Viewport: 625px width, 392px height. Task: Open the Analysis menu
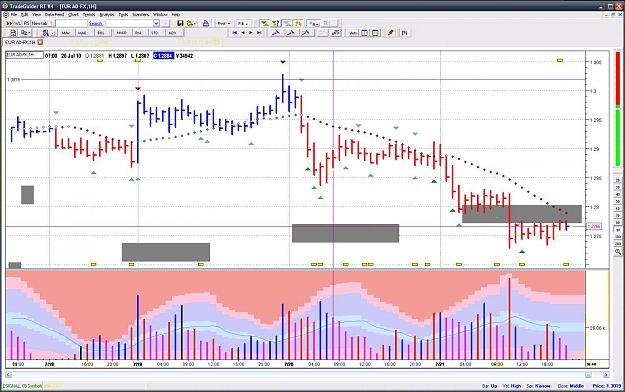click(x=106, y=14)
